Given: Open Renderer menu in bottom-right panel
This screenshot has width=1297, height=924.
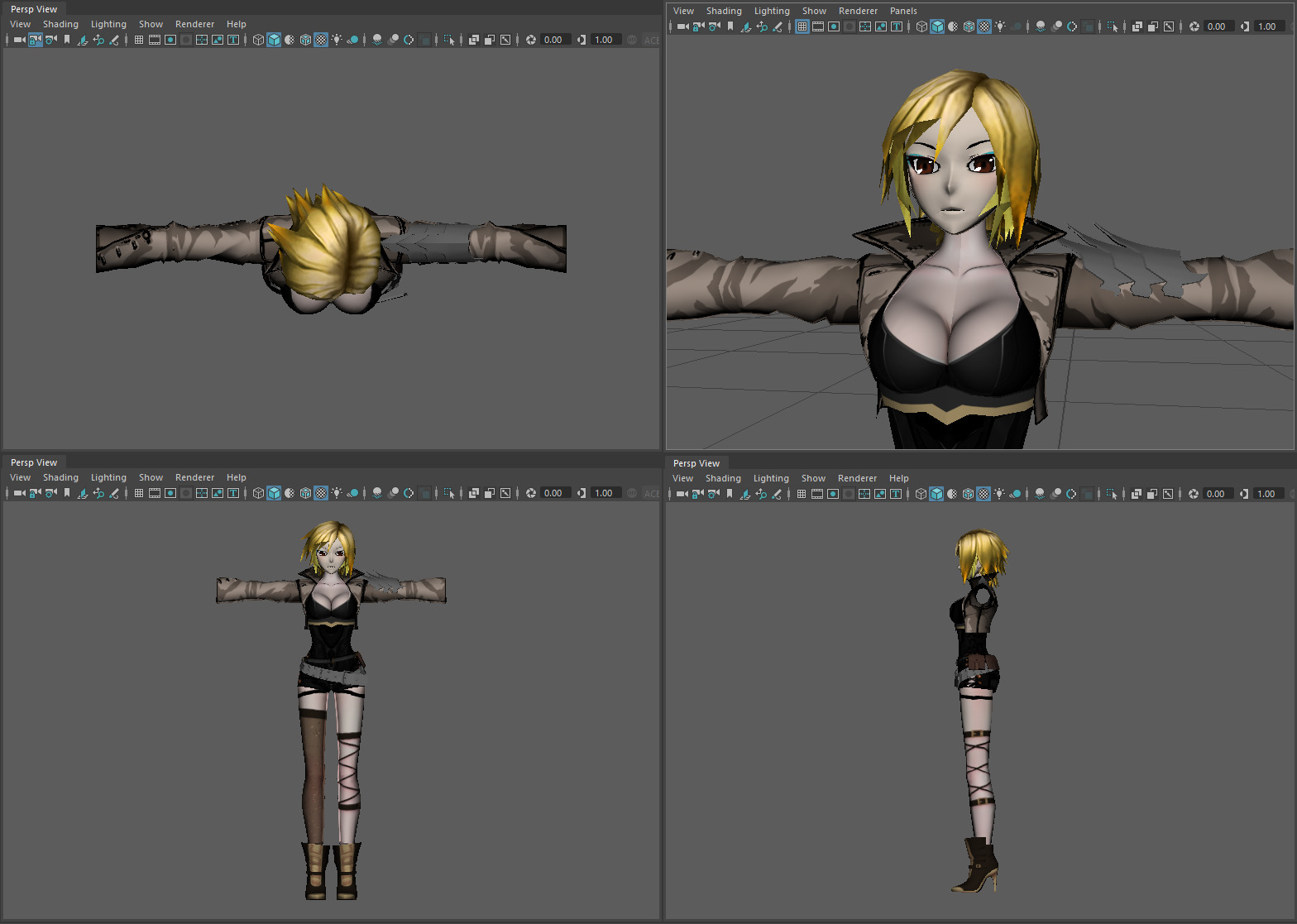Looking at the screenshot, I should click(857, 478).
